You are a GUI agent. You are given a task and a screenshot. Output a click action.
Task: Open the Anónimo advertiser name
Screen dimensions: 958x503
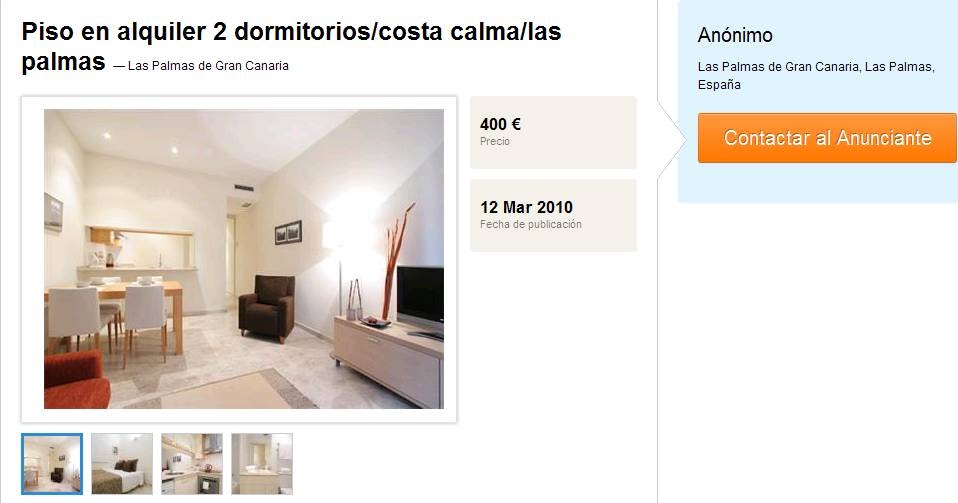pyautogui.click(x=735, y=35)
